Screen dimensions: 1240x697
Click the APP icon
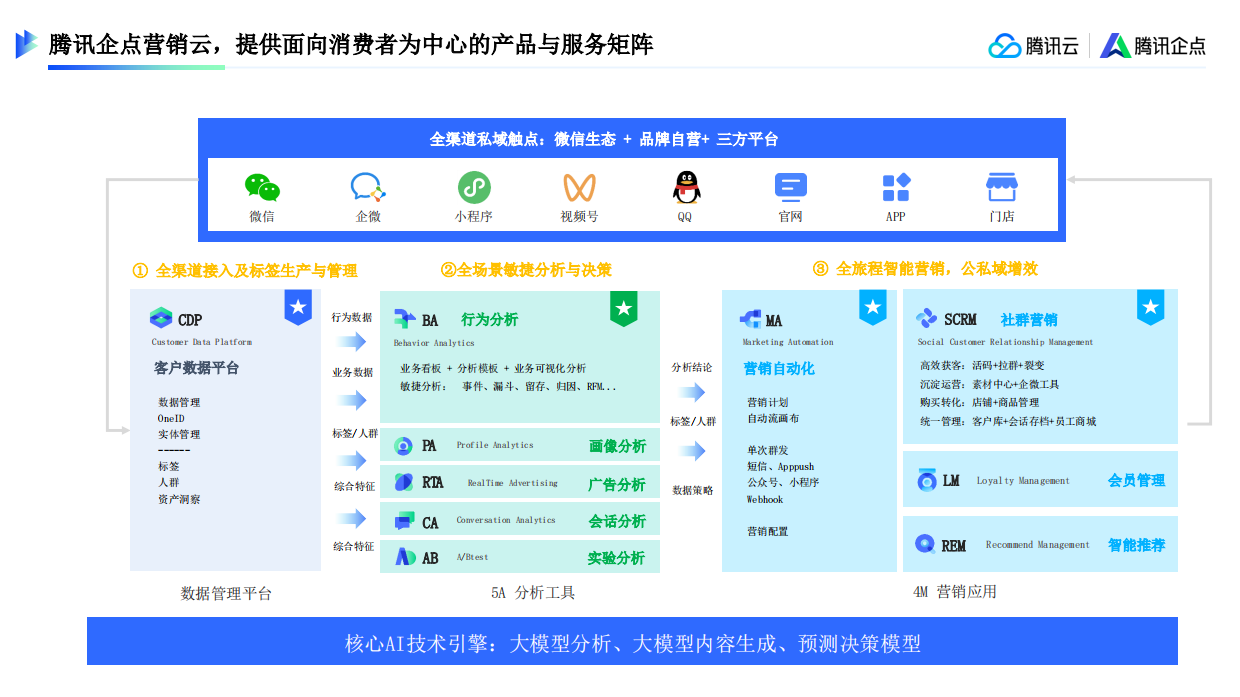[896, 187]
